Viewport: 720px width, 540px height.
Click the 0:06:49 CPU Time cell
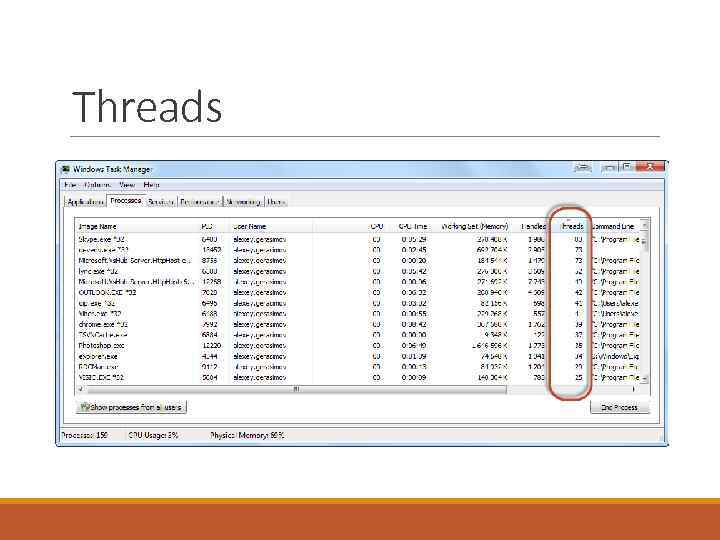point(413,345)
